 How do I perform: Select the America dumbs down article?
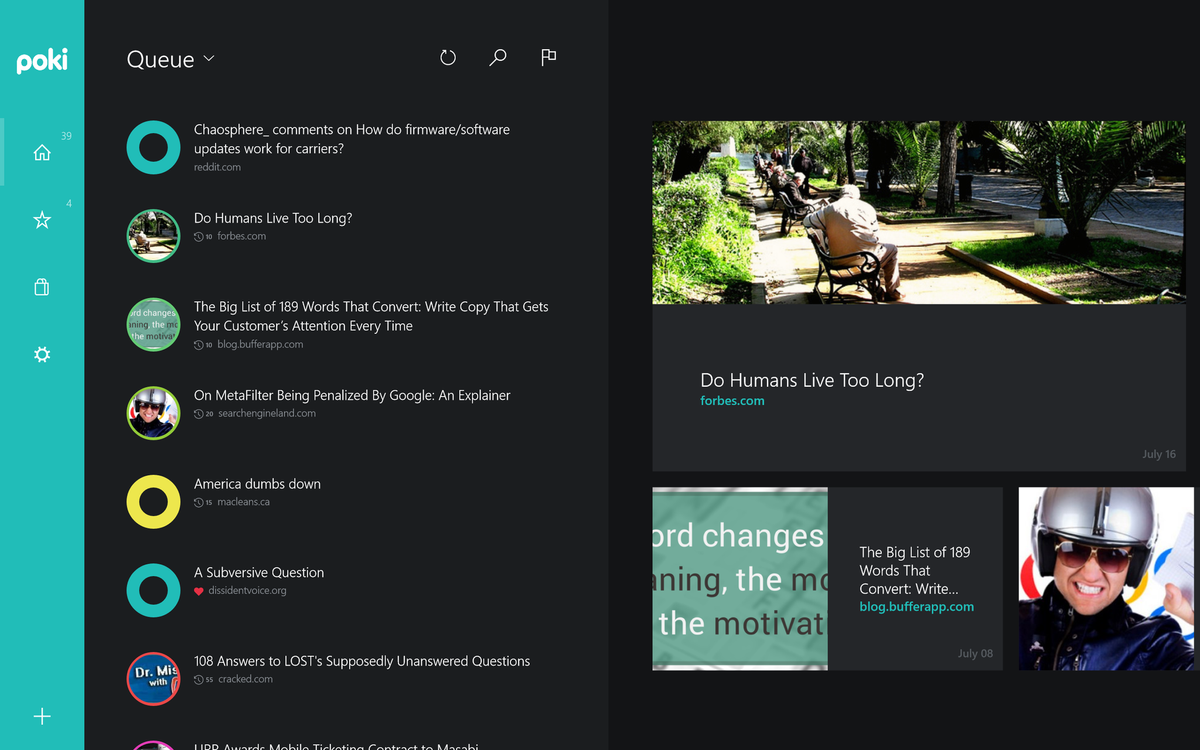(x=257, y=483)
